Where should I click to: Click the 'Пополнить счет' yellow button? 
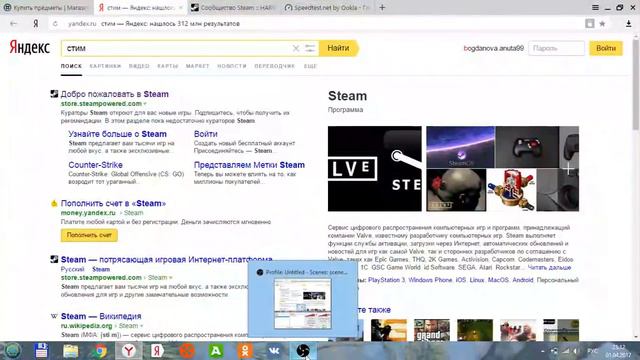pos(89,235)
